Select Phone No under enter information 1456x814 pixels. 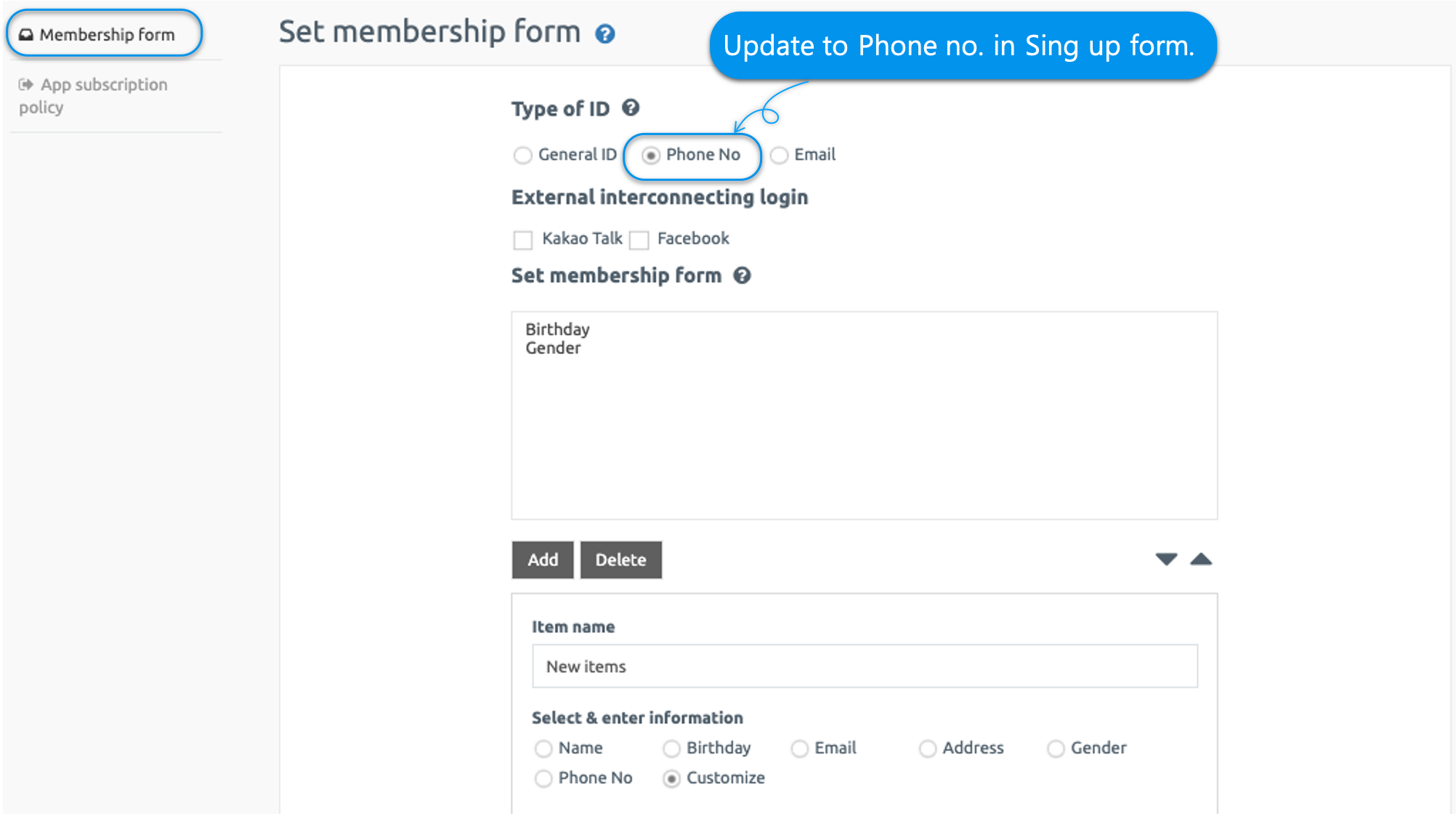pyautogui.click(x=543, y=779)
